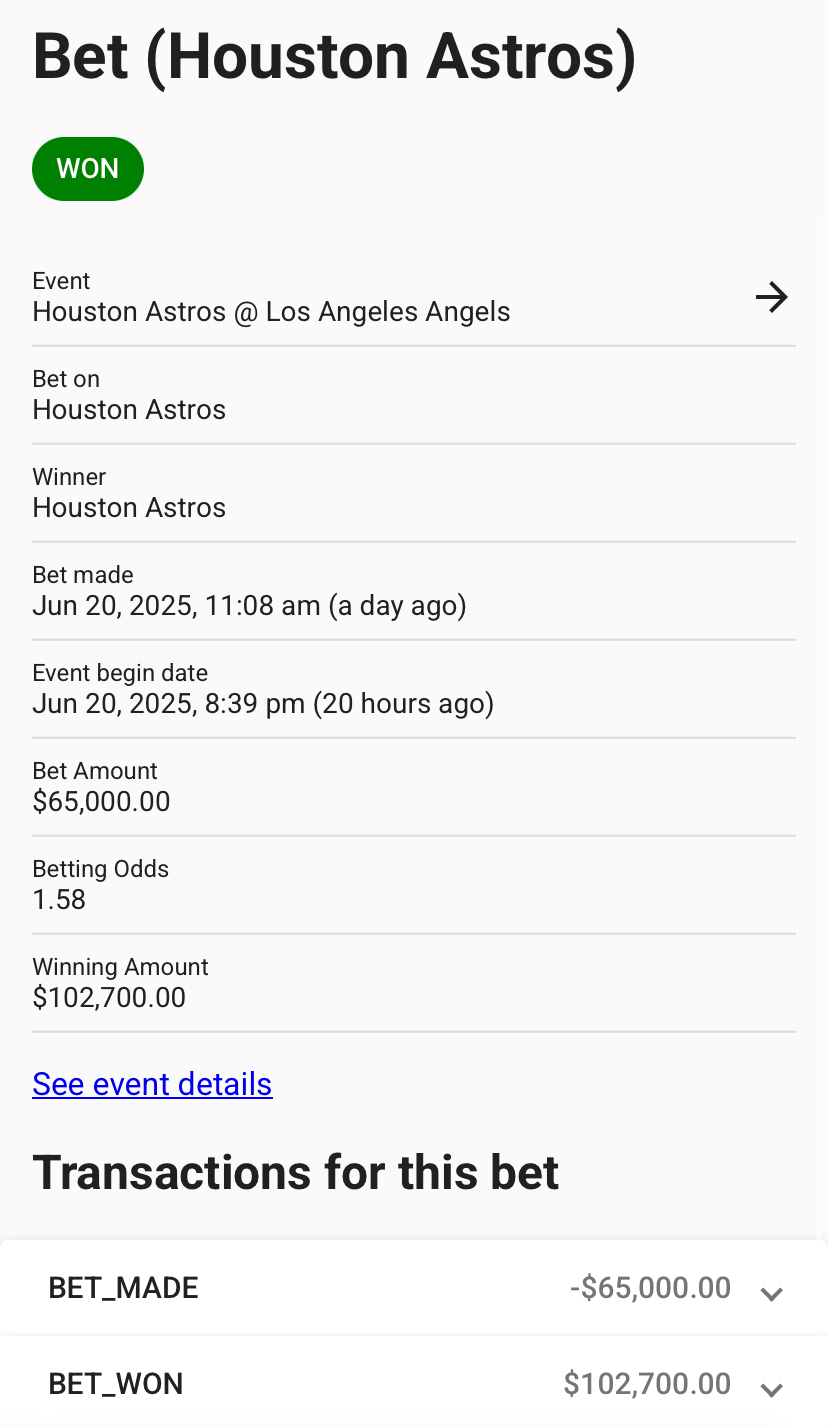Click the Winning Amount field value
Image resolution: width=828 pixels, height=1427 pixels.
pos(109,998)
